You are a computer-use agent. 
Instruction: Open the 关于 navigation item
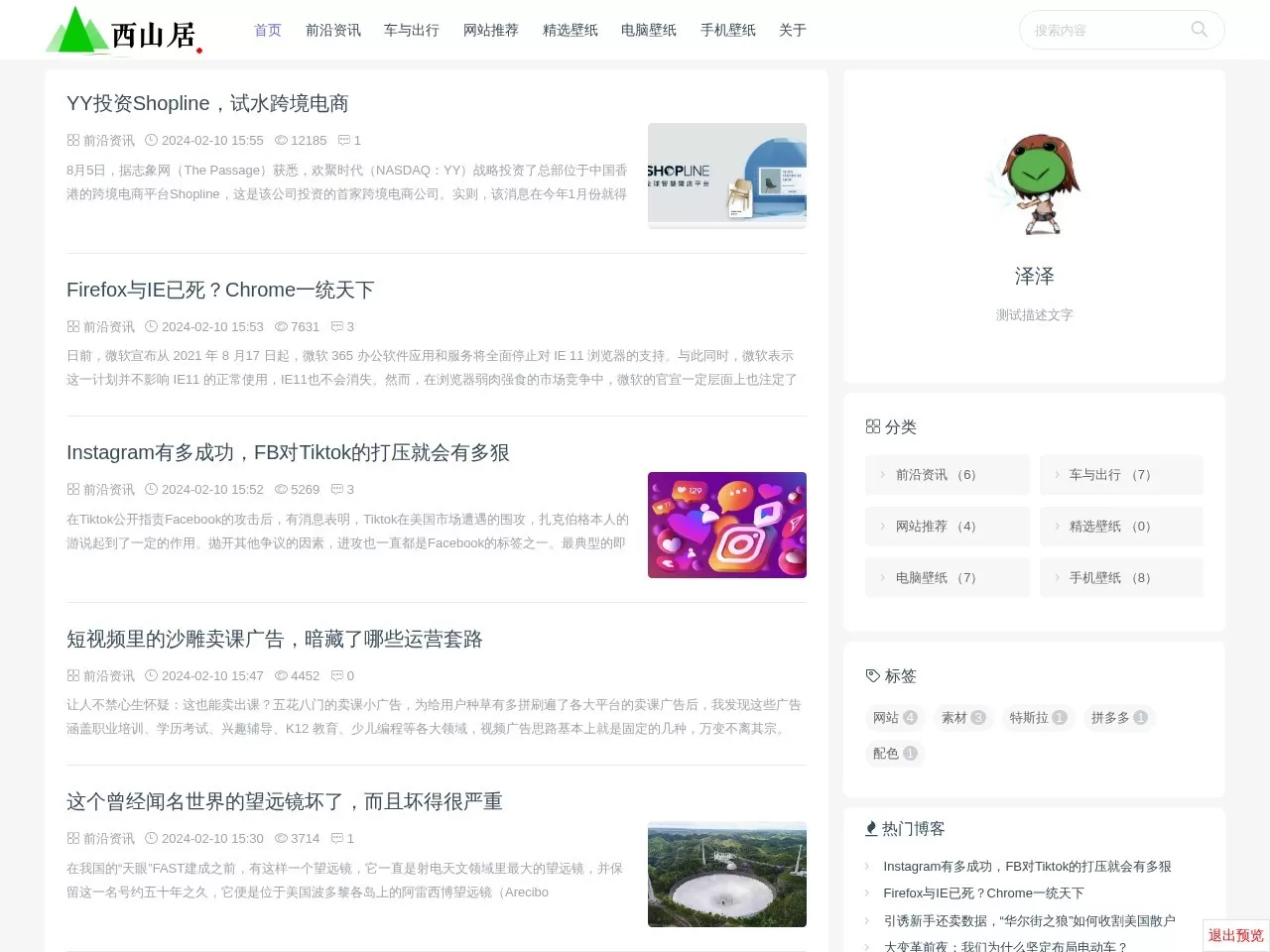pos(792,31)
